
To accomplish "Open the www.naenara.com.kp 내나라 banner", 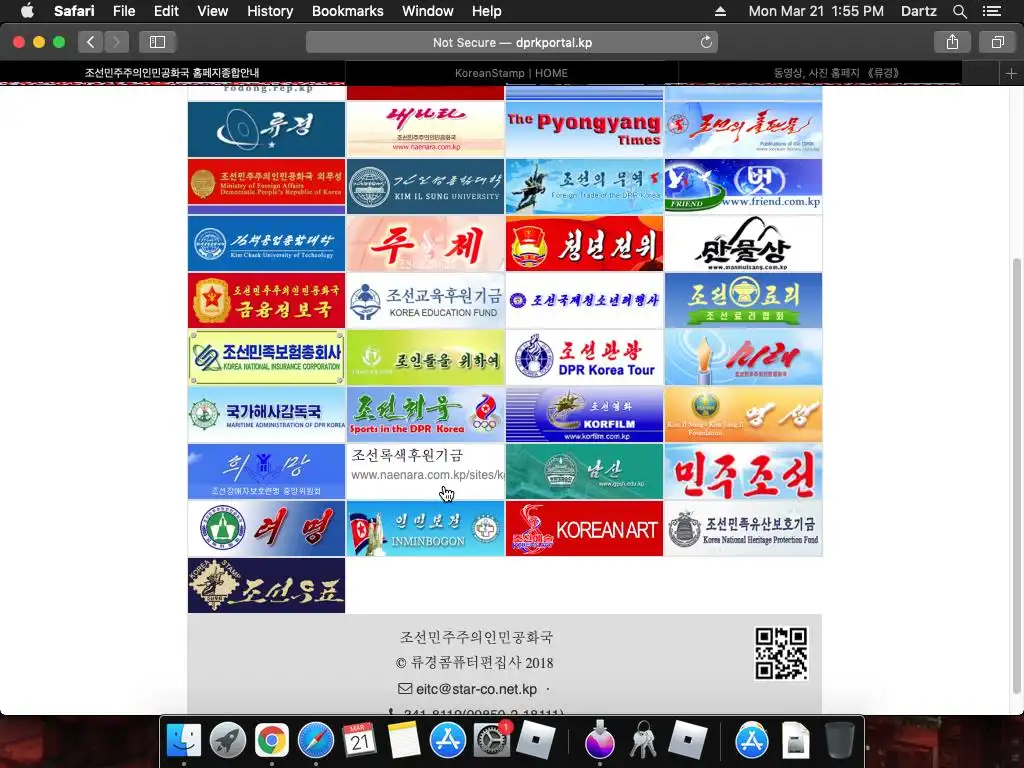I will coord(425,129).
